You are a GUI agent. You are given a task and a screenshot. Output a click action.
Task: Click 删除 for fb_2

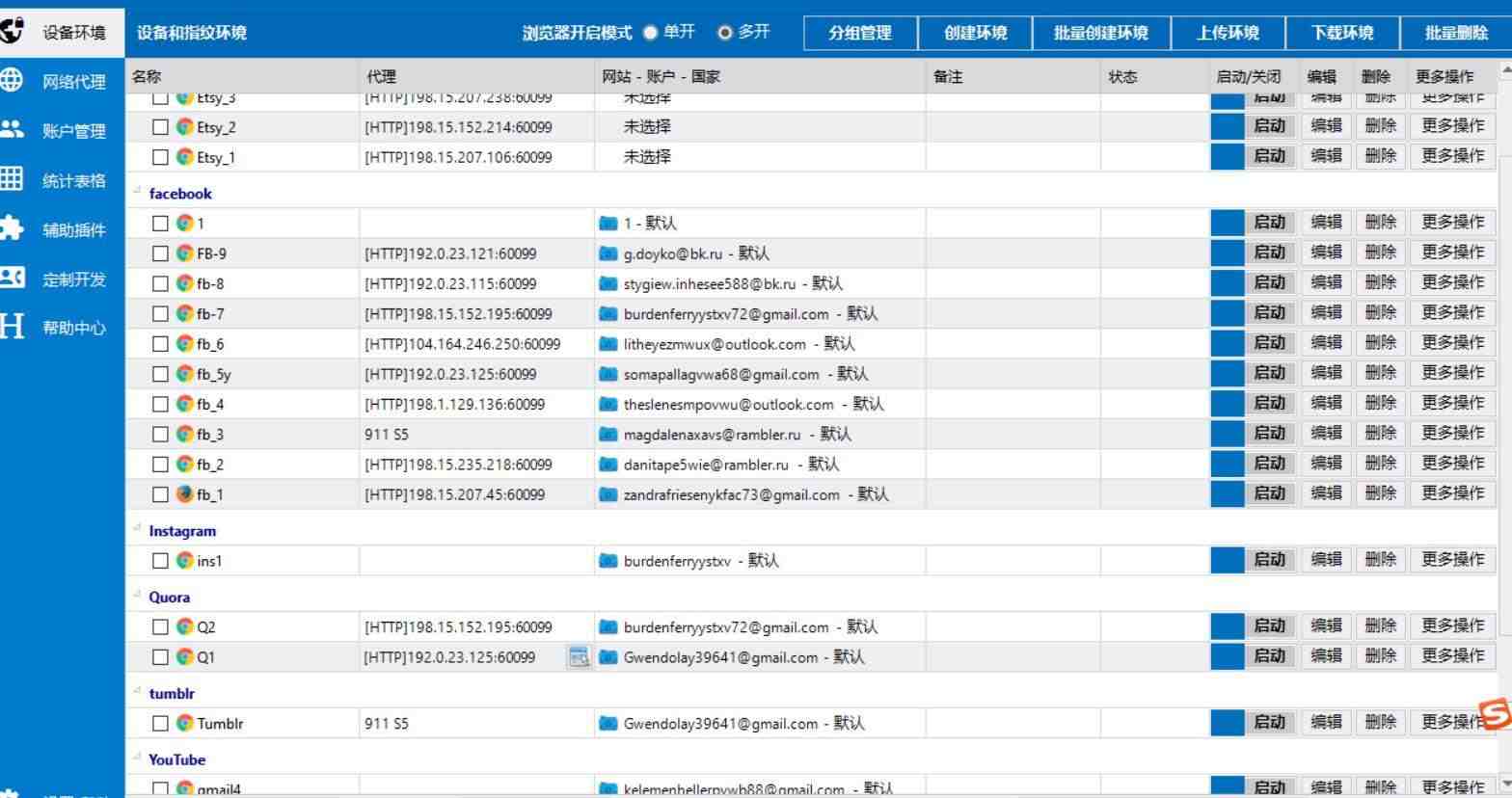1380,463
